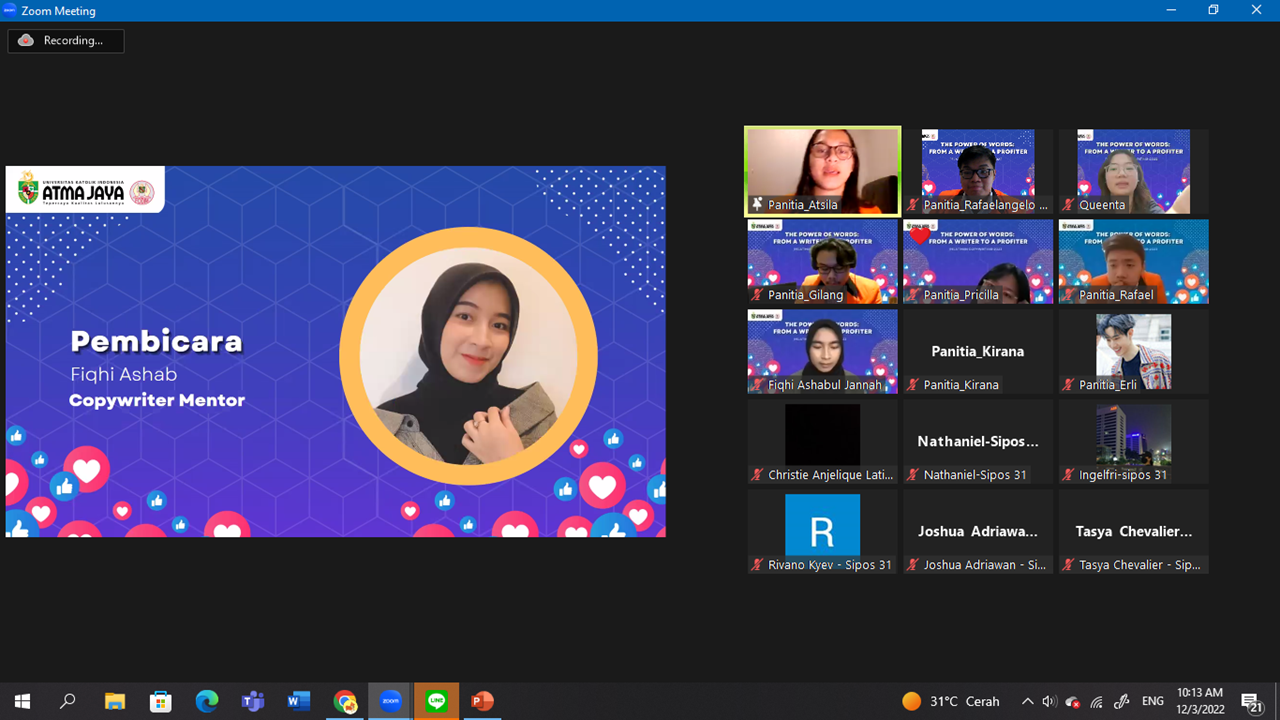Switch to Microsoft Teams in the taskbar
The height and width of the screenshot is (720, 1280).
pyautogui.click(x=252, y=701)
